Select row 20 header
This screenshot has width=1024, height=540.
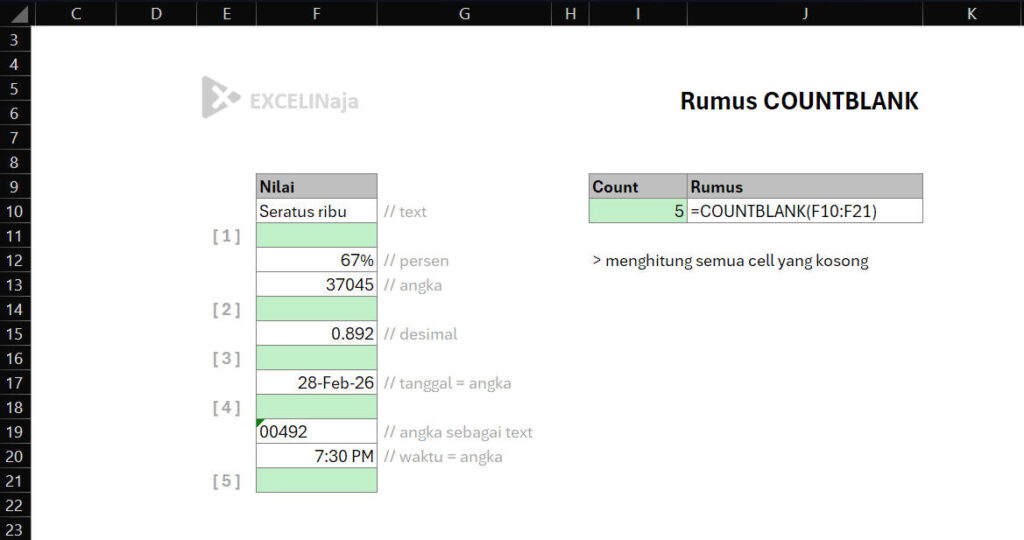tap(15, 456)
